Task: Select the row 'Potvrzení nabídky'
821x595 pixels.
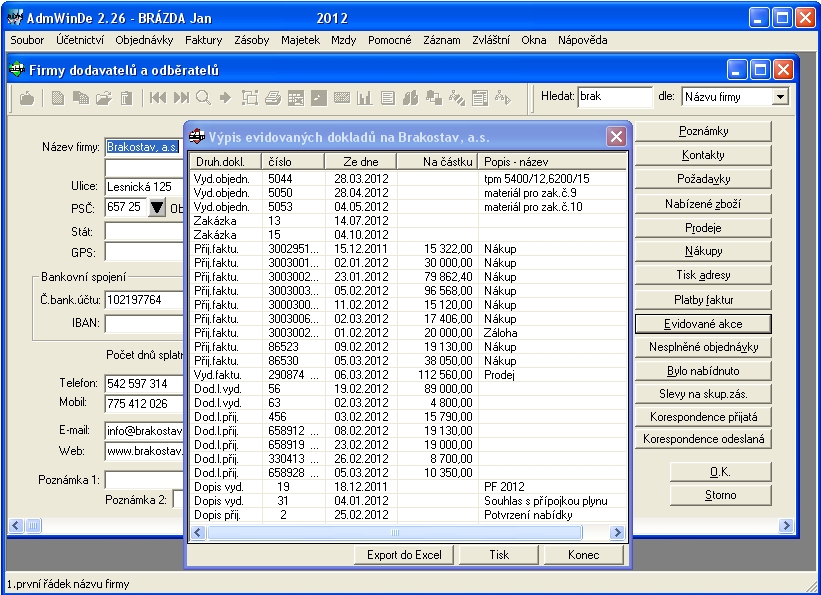Action: (408, 515)
